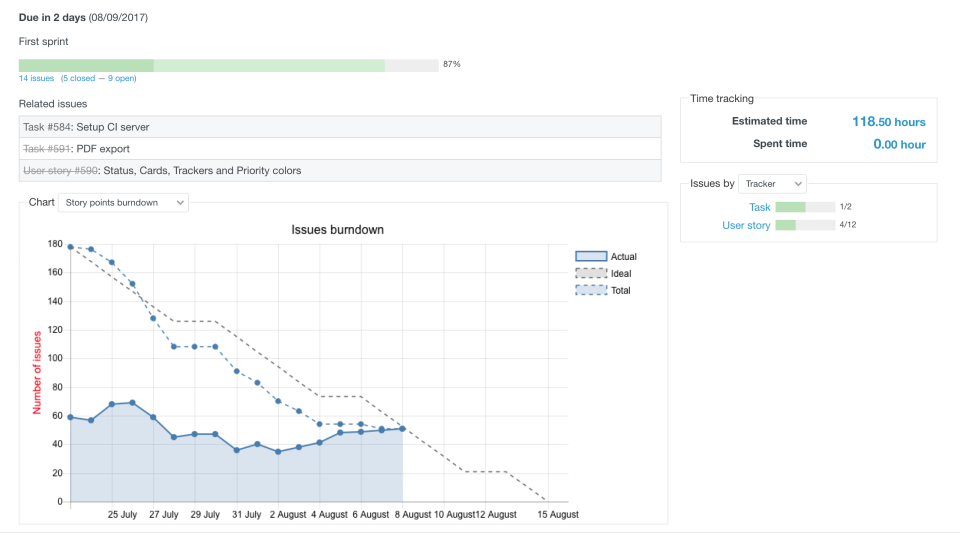
Task: Show the 5 closed issues
Action: (79, 78)
